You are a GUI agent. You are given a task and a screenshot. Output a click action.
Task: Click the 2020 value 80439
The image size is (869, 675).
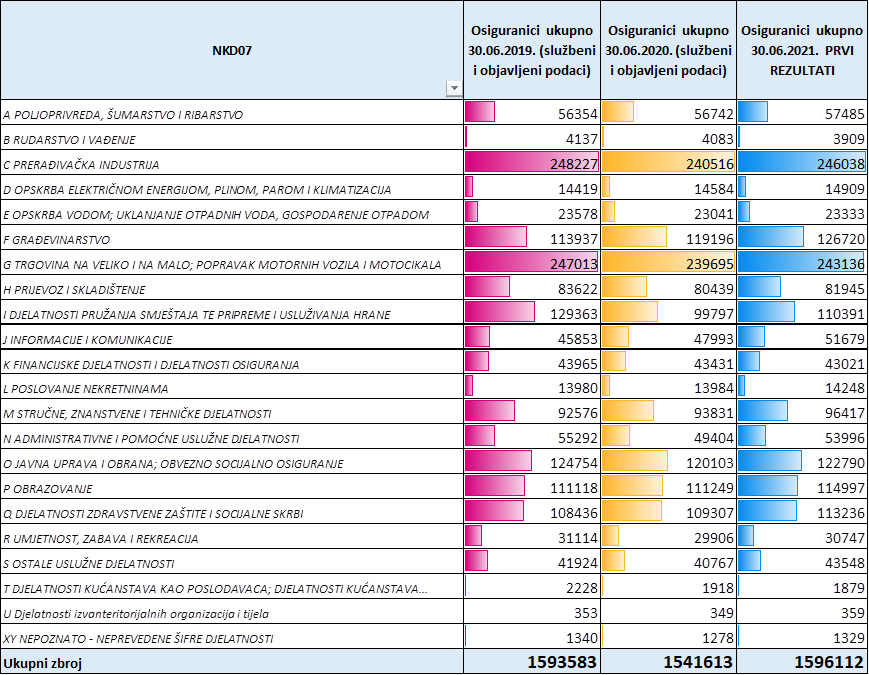tap(714, 289)
